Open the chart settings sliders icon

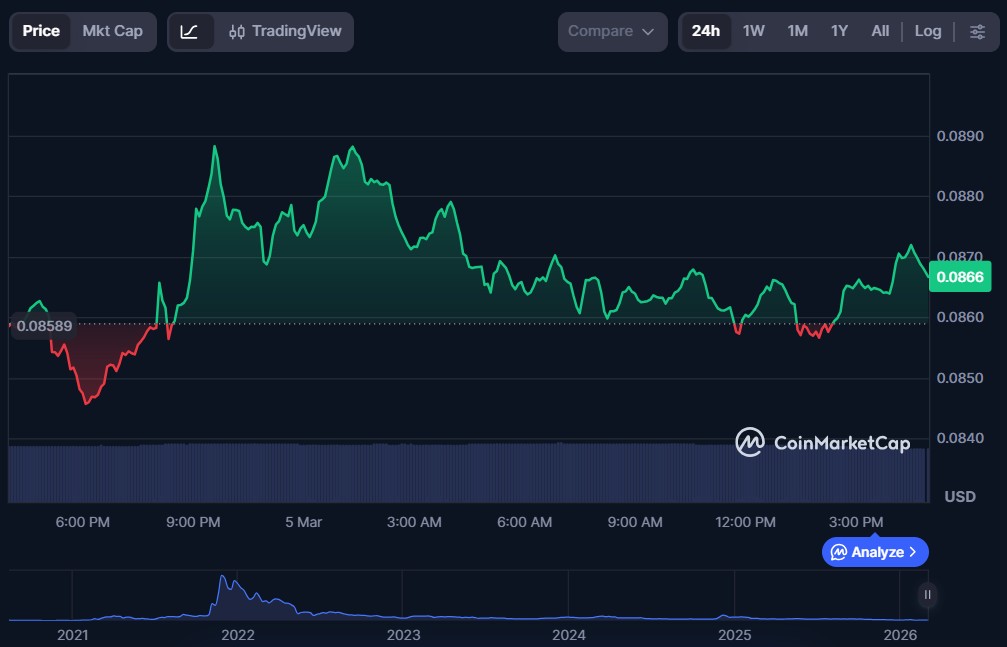pos(977,31)
